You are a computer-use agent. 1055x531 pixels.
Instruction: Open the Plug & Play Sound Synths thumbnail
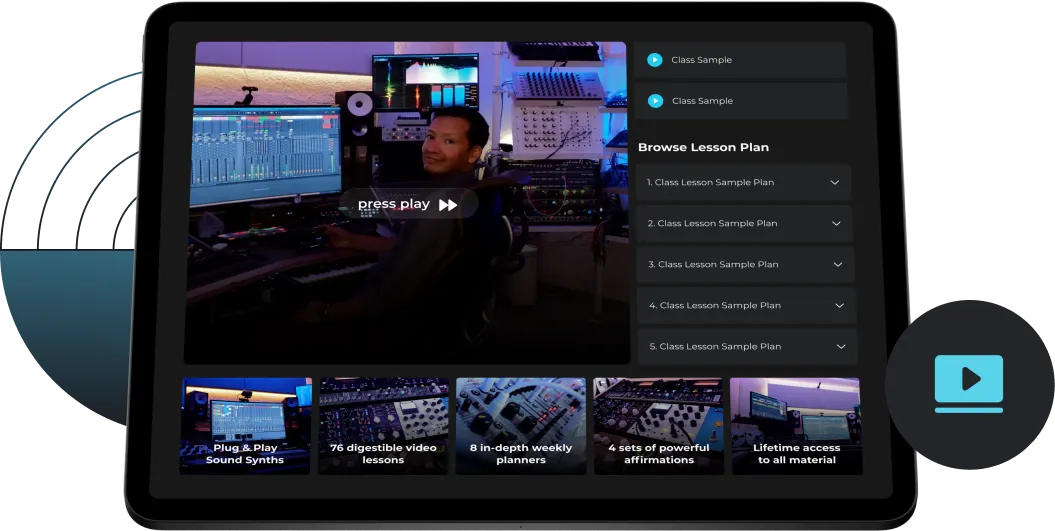(245, 425)
